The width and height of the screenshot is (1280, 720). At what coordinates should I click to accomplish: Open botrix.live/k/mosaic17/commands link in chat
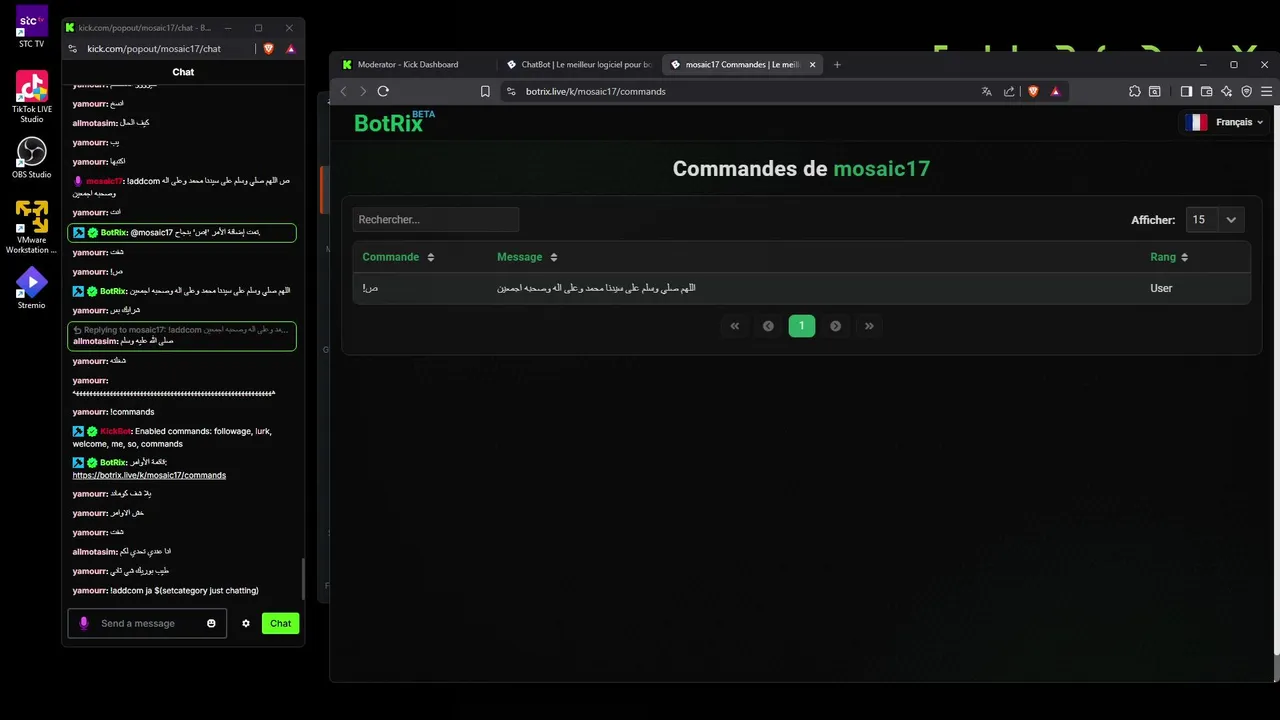149,475
